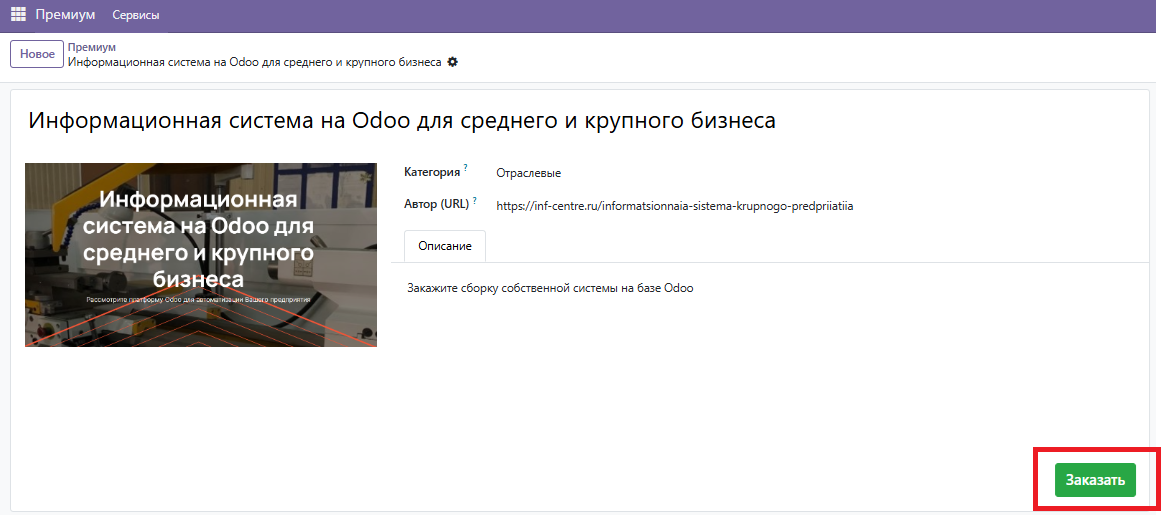Open the apps grid menu icon
Screen dimensions: 1171x515
click(x=18, y=14)
